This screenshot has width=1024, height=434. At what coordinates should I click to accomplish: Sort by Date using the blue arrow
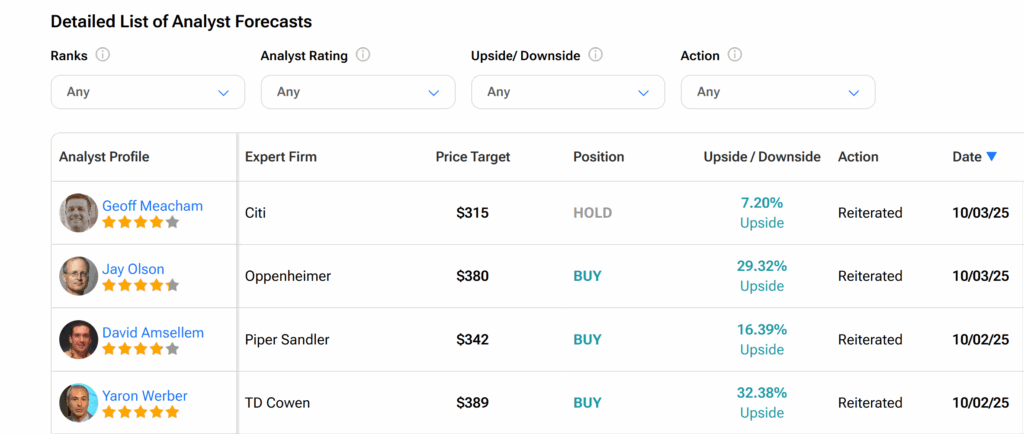click(991, 156)
